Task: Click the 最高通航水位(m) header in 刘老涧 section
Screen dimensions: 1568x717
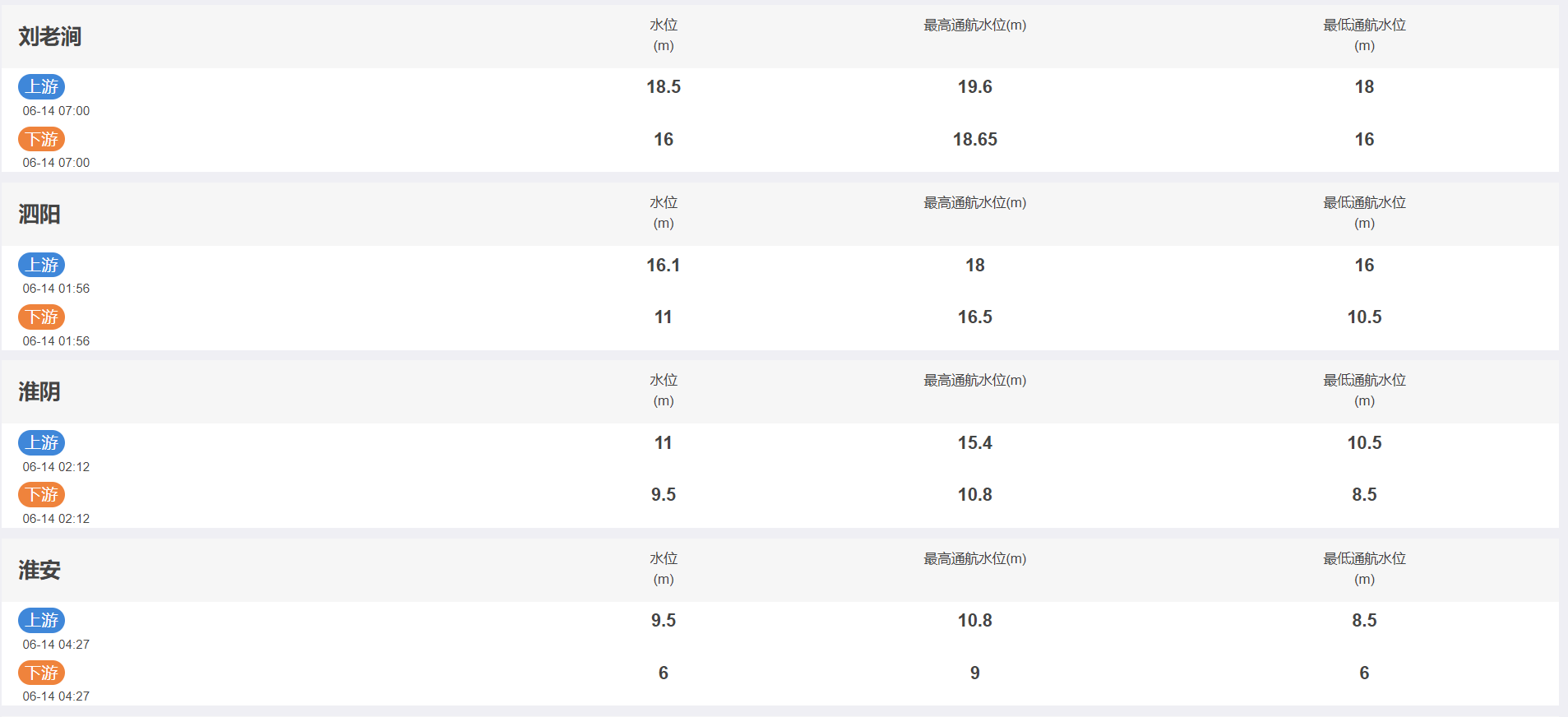Action: coord(975,25)
